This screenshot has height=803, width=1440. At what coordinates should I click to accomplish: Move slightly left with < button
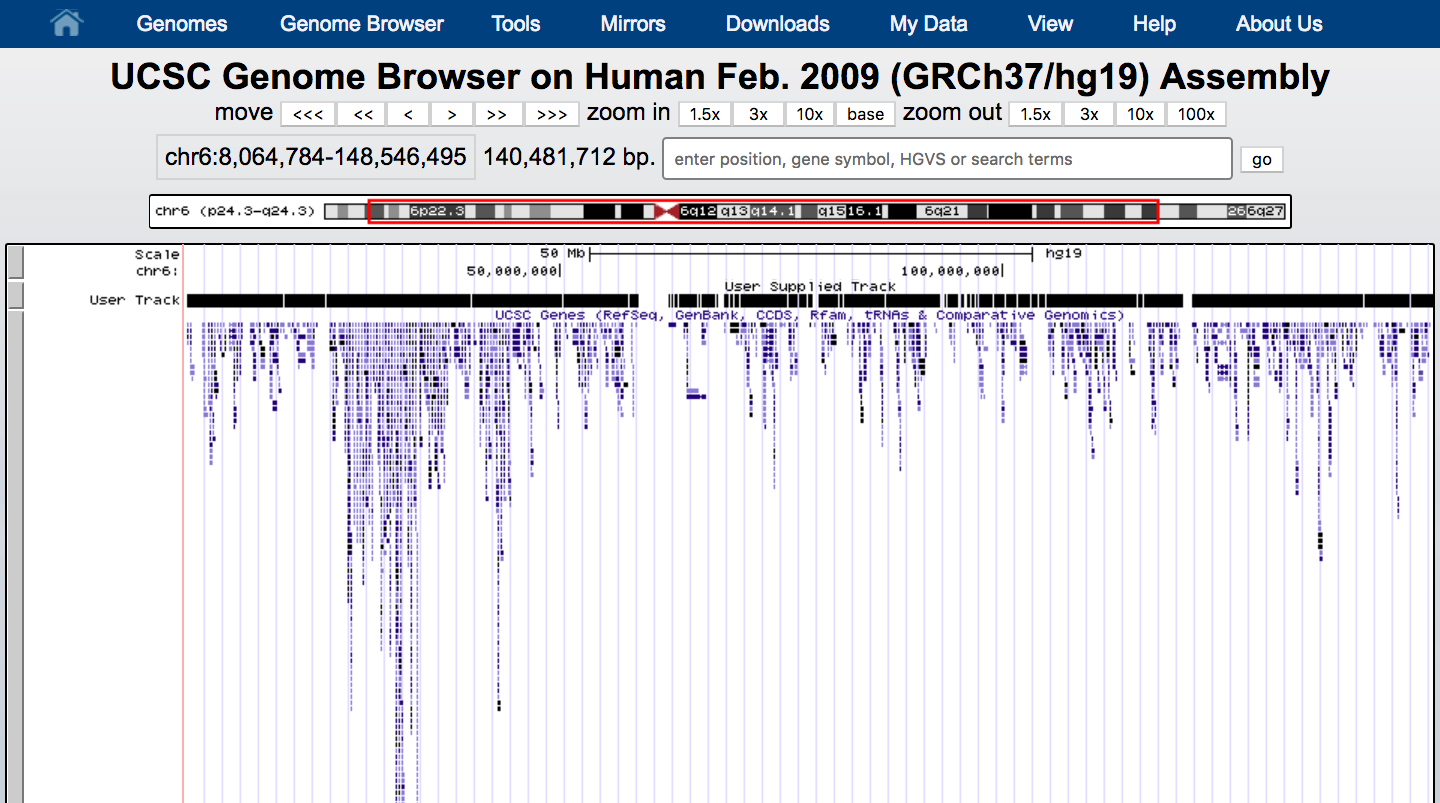pyautogui.click(x=408, y=114)
